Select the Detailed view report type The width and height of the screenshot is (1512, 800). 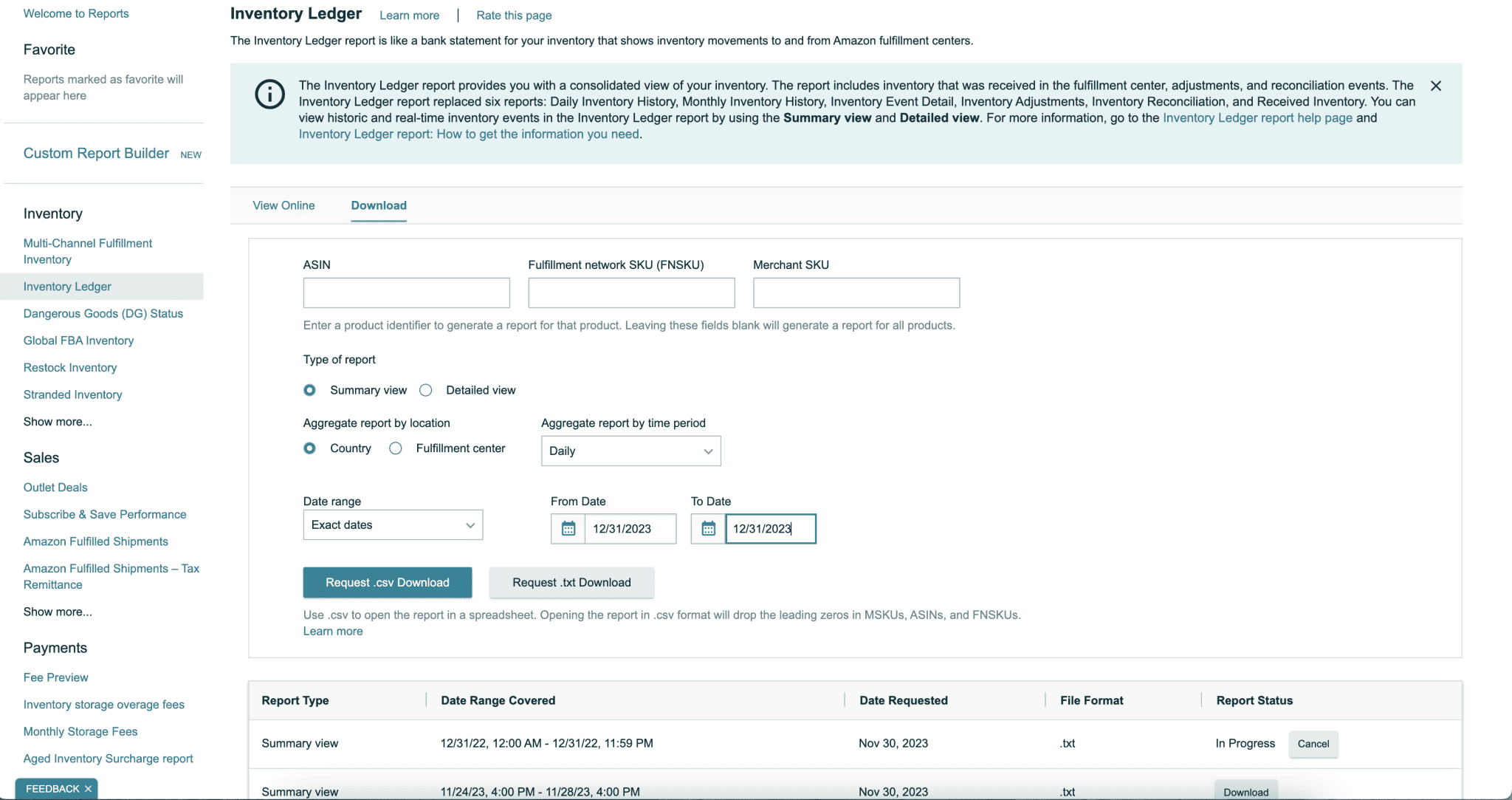(x=425, y=390)
